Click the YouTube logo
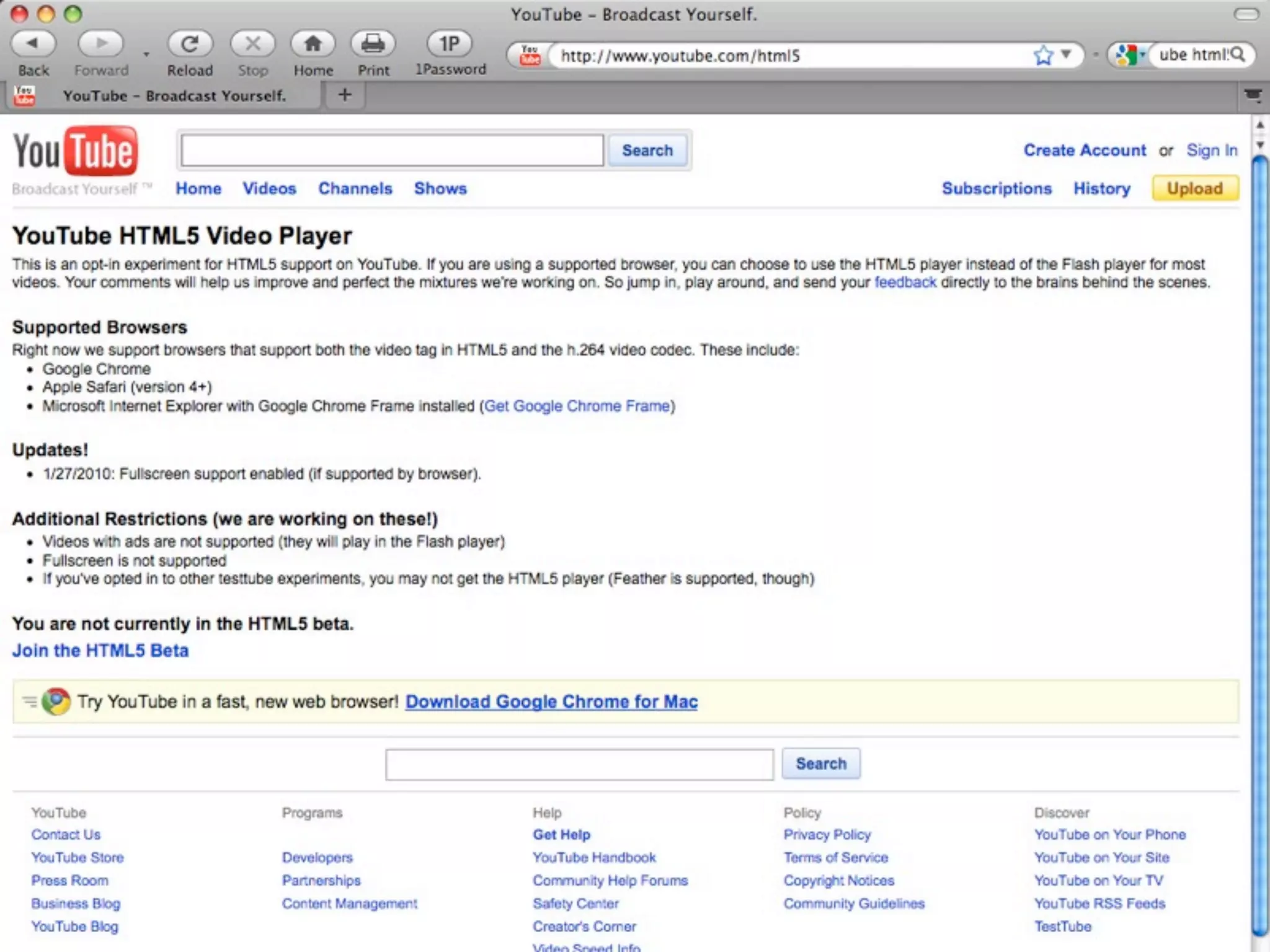The height and width of the screenshot is (952, 1270). (x=76, y=152)
